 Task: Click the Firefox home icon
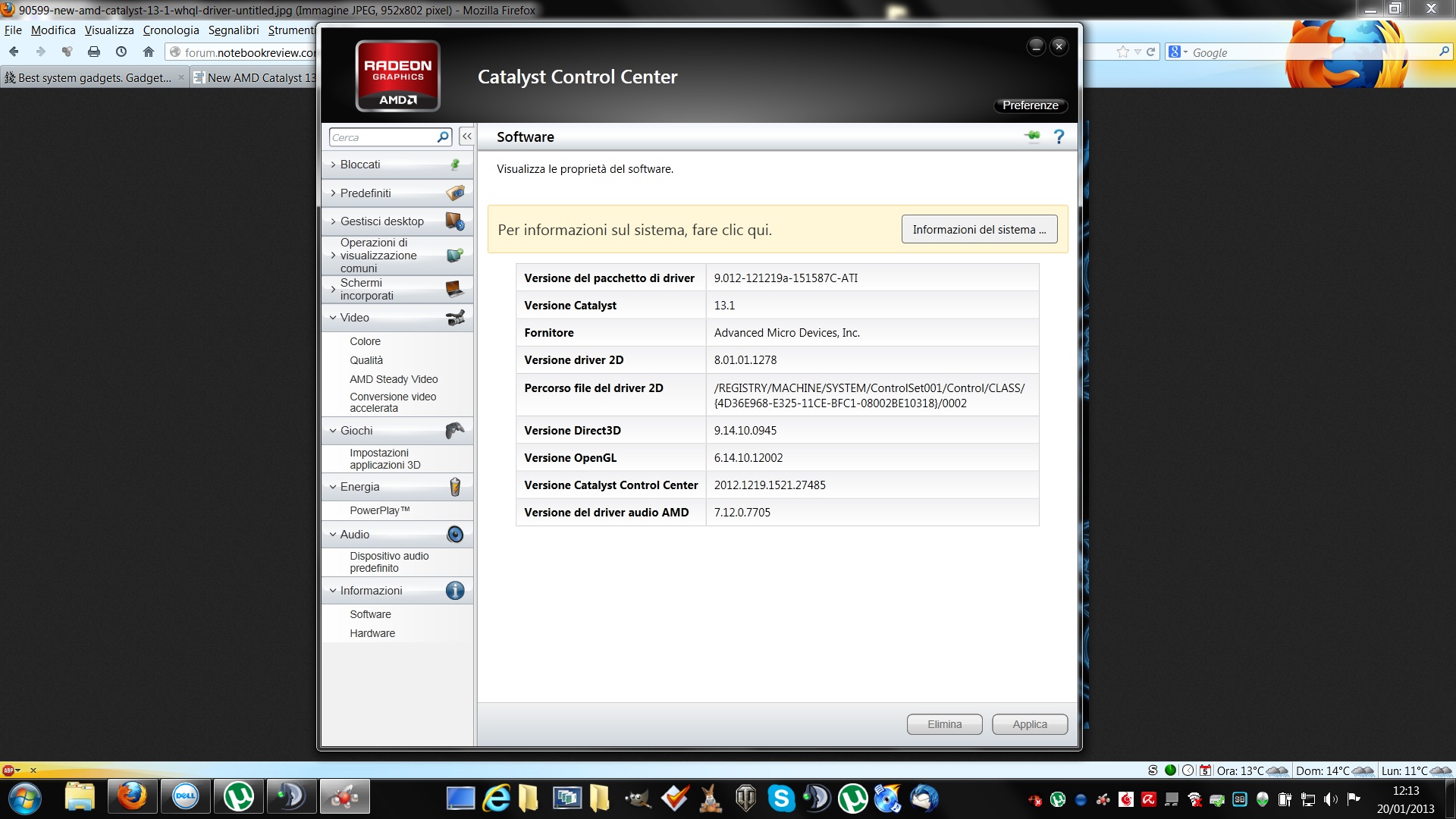coord(149,52)
